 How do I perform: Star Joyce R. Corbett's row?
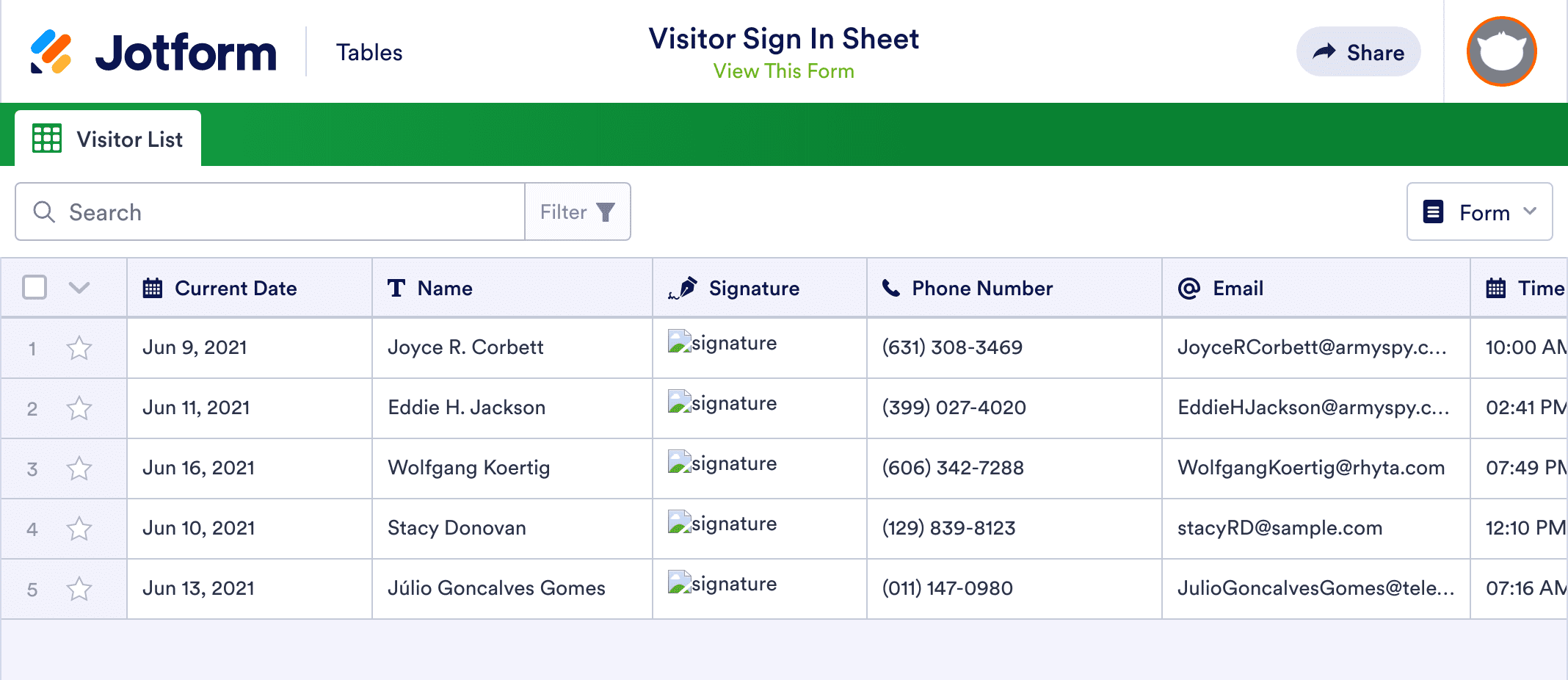tap(79, 348)
